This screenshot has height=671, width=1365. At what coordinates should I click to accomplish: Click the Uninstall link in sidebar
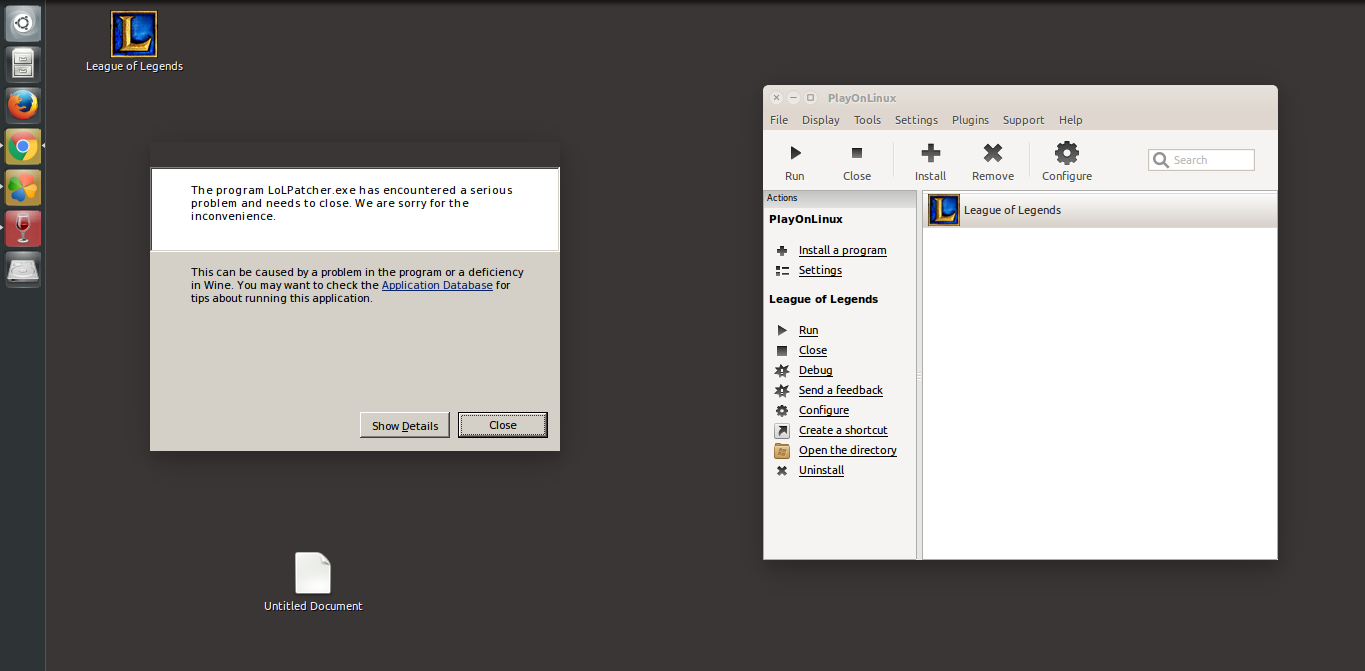pos(821,470)
